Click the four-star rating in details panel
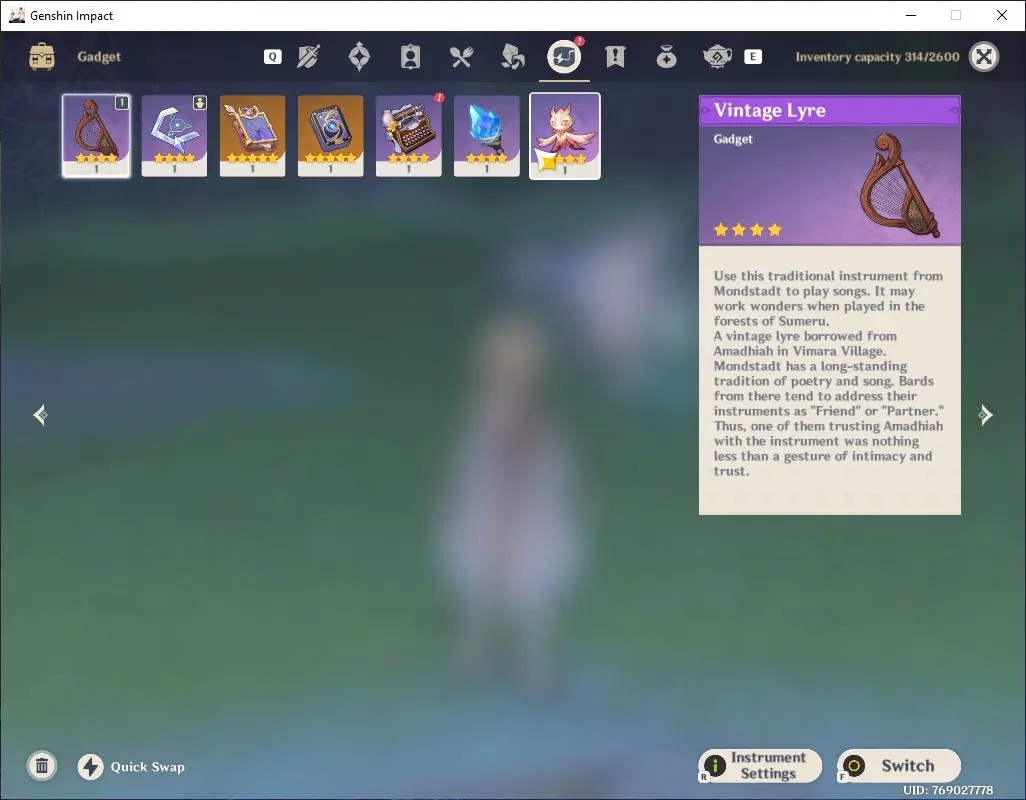Viewport: 1026px width, 800px height. [747, 230]
